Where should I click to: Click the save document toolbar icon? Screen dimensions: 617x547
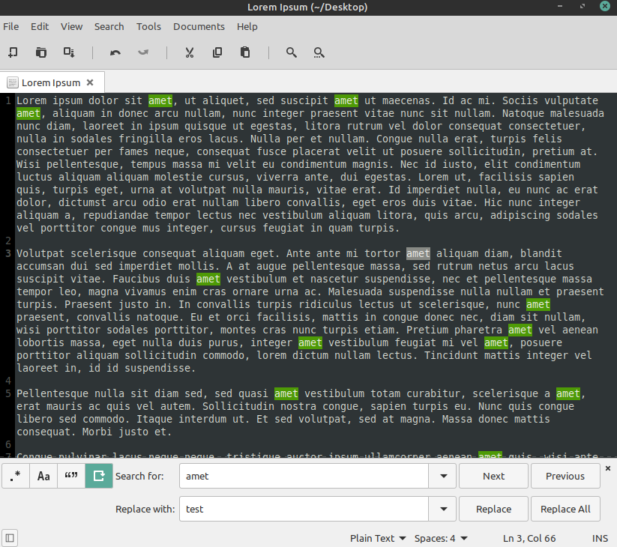[x=69, y=52]
